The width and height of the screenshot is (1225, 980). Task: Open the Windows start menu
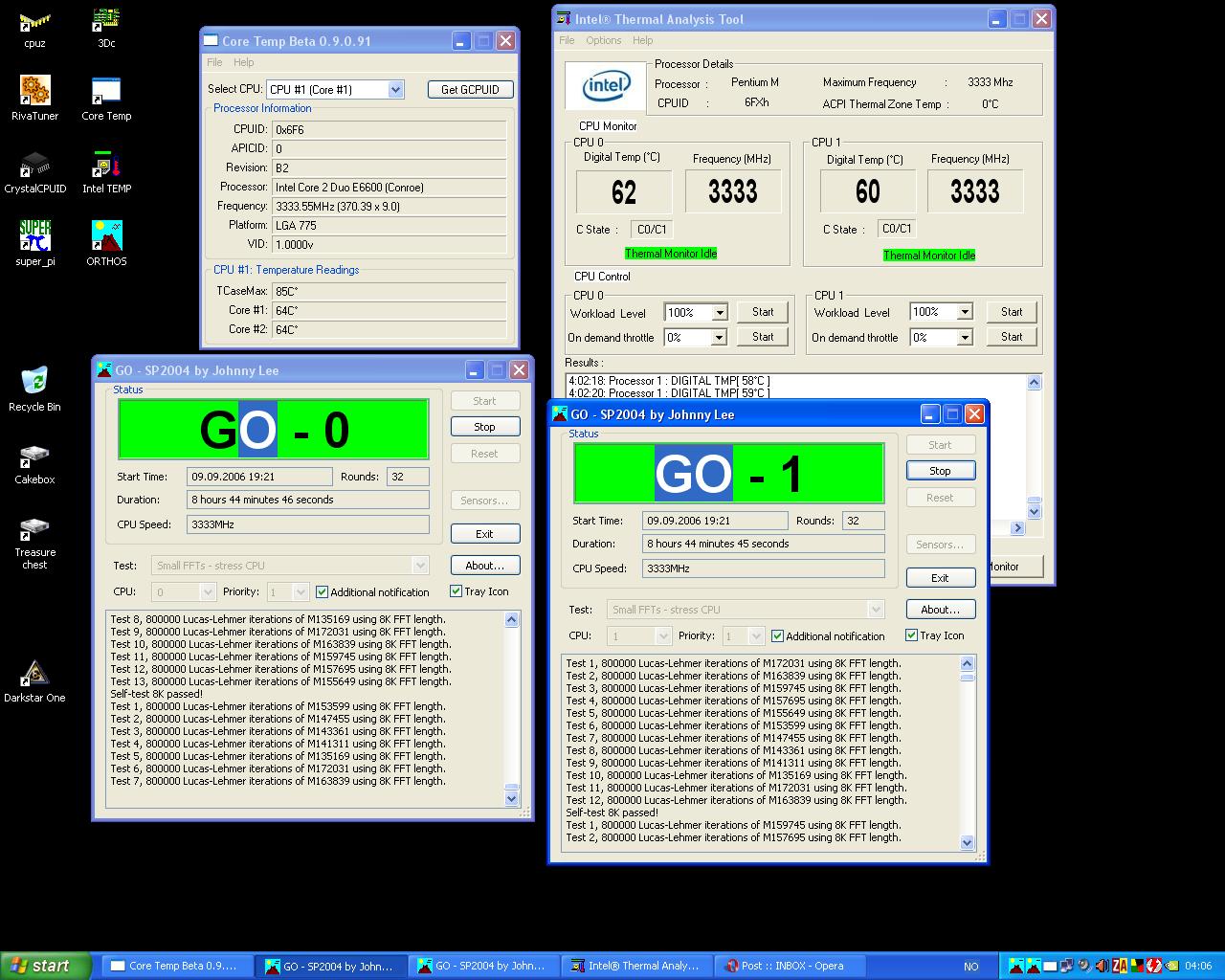pos(45,966)
